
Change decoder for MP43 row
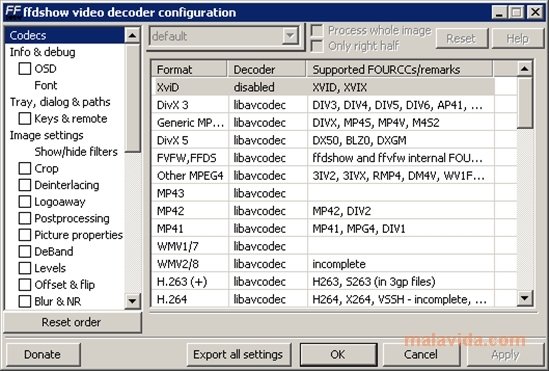click(x=267, y=193)
